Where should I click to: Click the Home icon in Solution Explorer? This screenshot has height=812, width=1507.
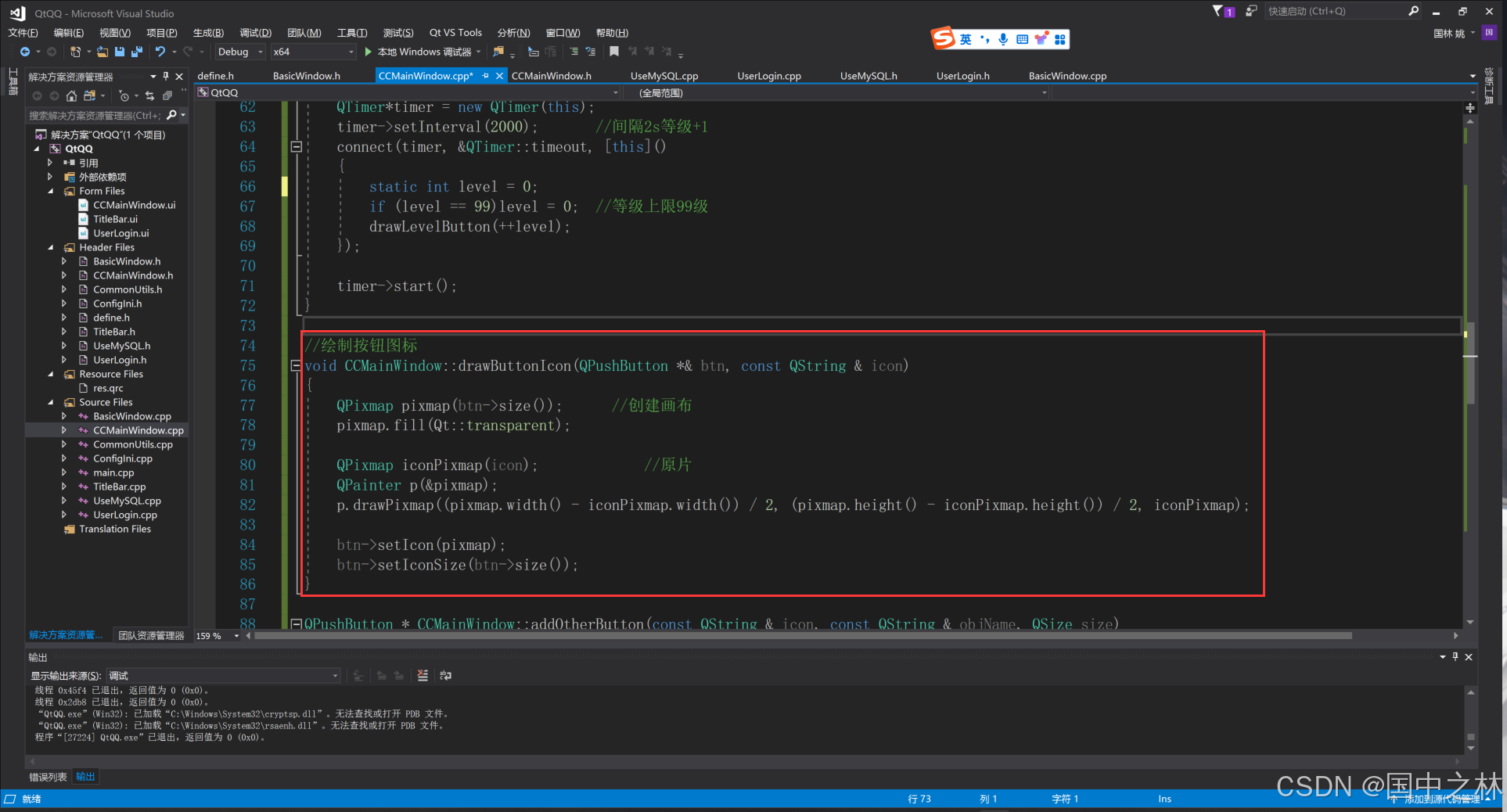(71, 95)
